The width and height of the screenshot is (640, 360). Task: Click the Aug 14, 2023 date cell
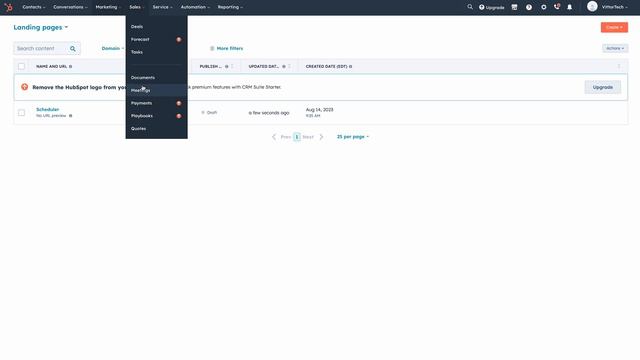(320, 110)
